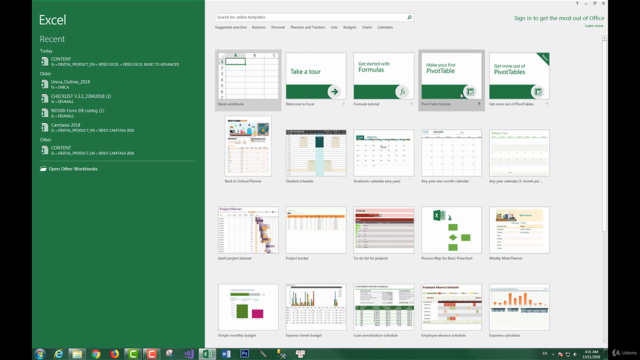Screen dimensions: 640x360
Task: Select the Expense trends budget template
Action: pyautogui.click(x=316, y=307)
